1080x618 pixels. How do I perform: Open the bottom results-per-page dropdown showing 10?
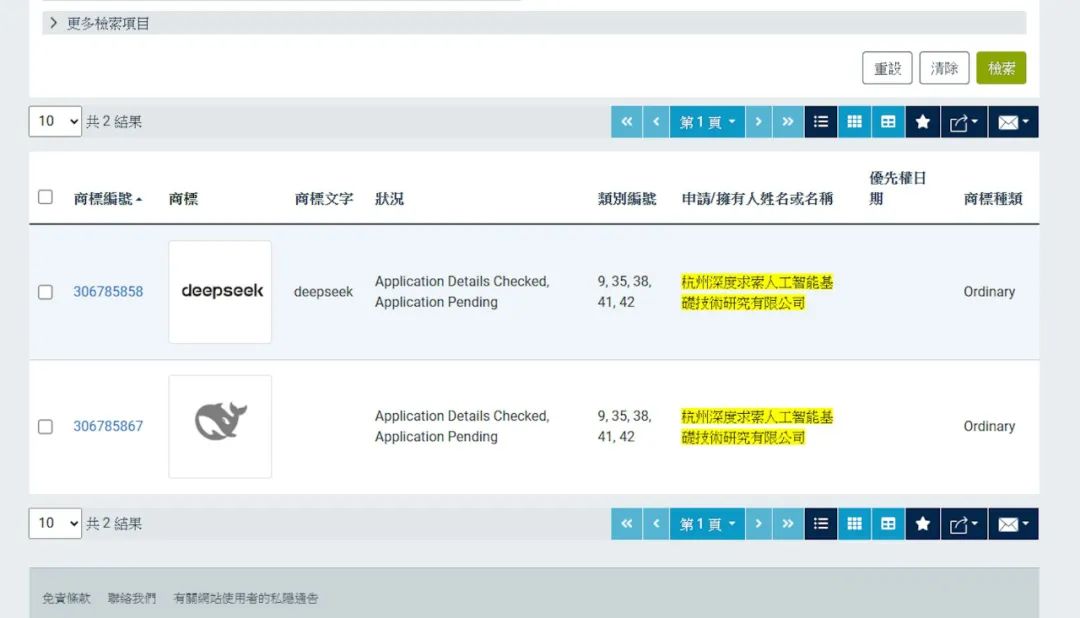[55, 524]
